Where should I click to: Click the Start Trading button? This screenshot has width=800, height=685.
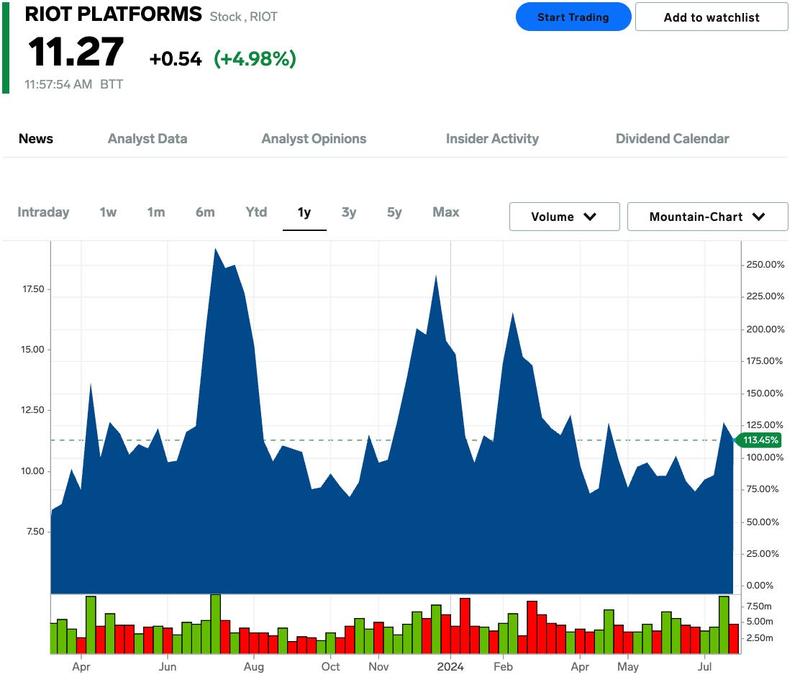pos(573,17)
